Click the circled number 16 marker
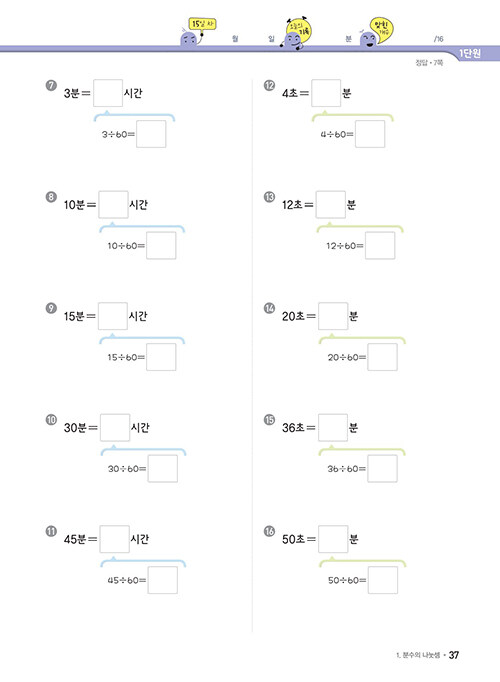Viewport: 500px width, 682px height. pyautogui.click(x=269, y=531)
